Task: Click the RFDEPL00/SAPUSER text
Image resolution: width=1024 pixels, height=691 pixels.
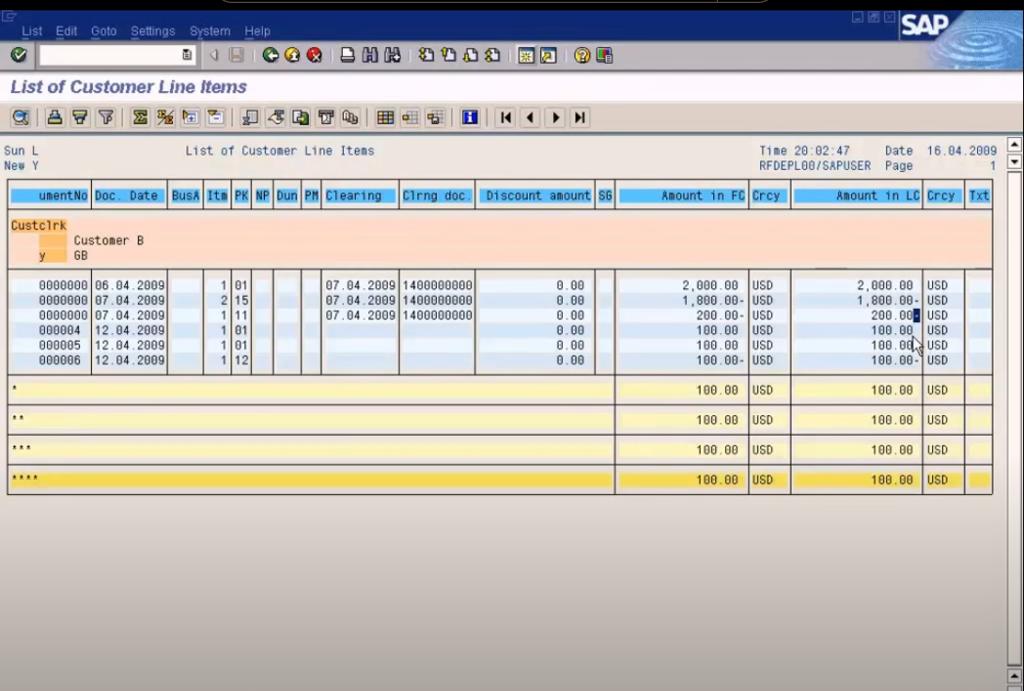Action: pos(815,166)
